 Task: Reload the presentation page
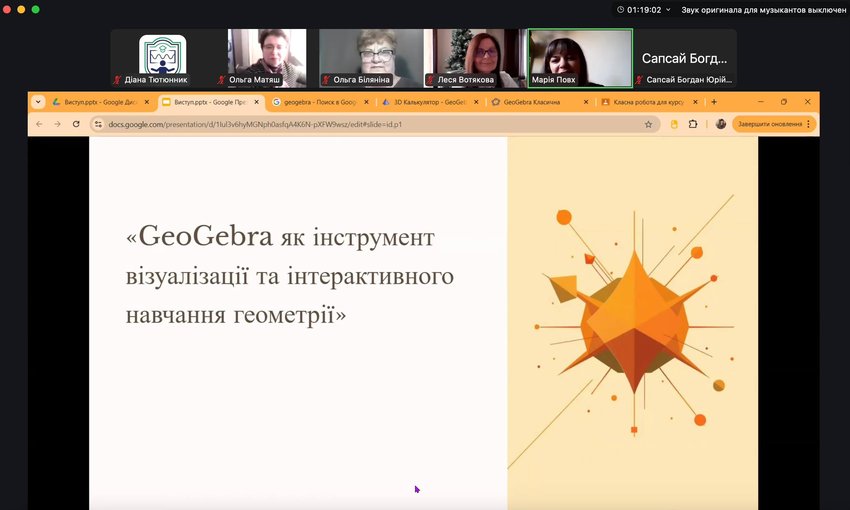[76, 124]
